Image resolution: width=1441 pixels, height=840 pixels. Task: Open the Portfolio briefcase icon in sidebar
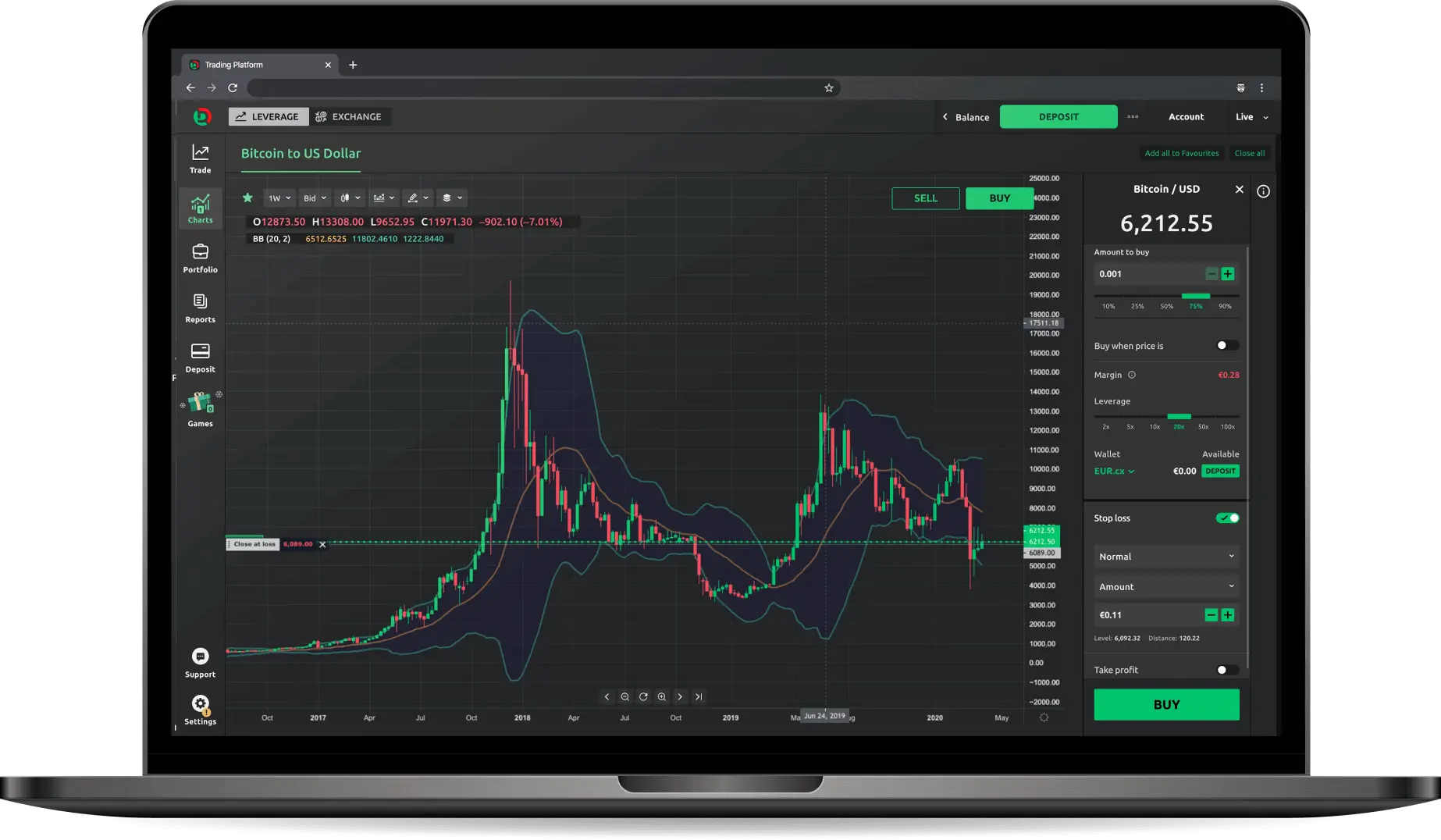pyautogui.click(x=200, y=252)
